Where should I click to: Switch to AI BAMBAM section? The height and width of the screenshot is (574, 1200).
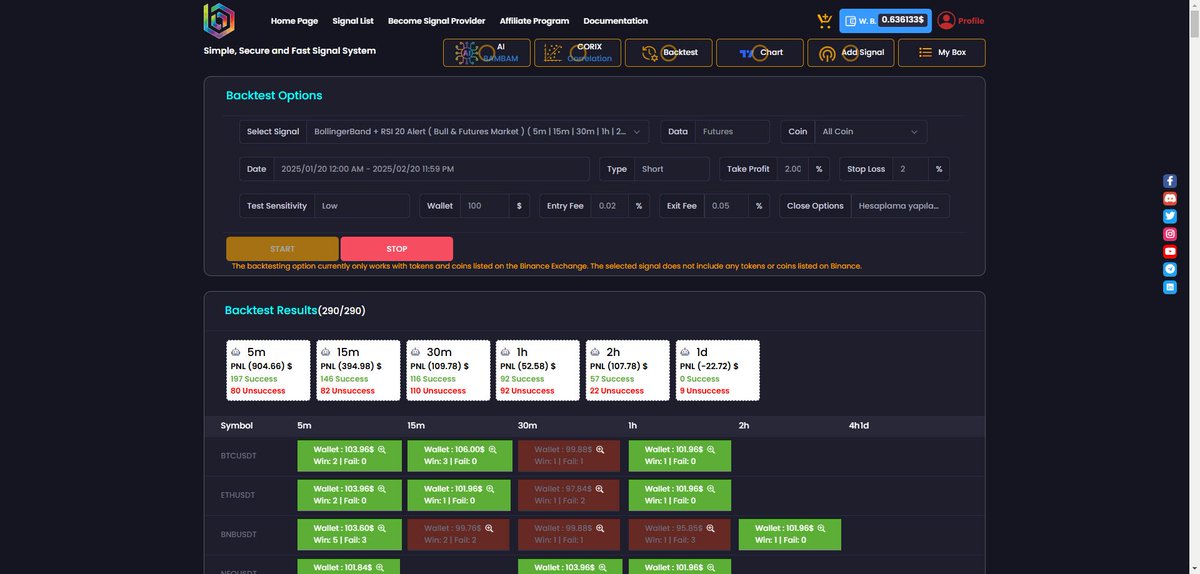[487, 53]
